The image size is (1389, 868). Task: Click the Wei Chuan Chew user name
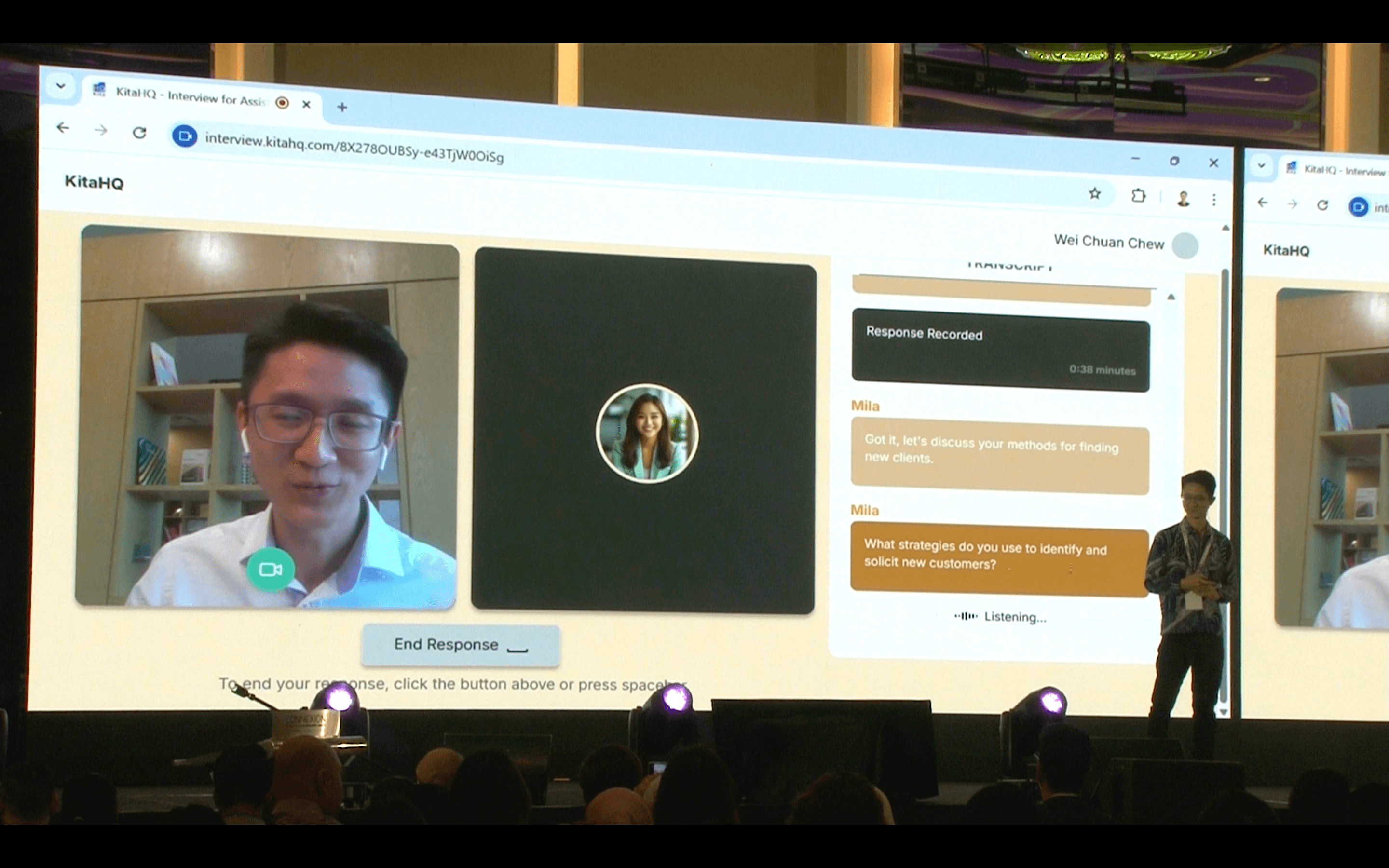1109,242
